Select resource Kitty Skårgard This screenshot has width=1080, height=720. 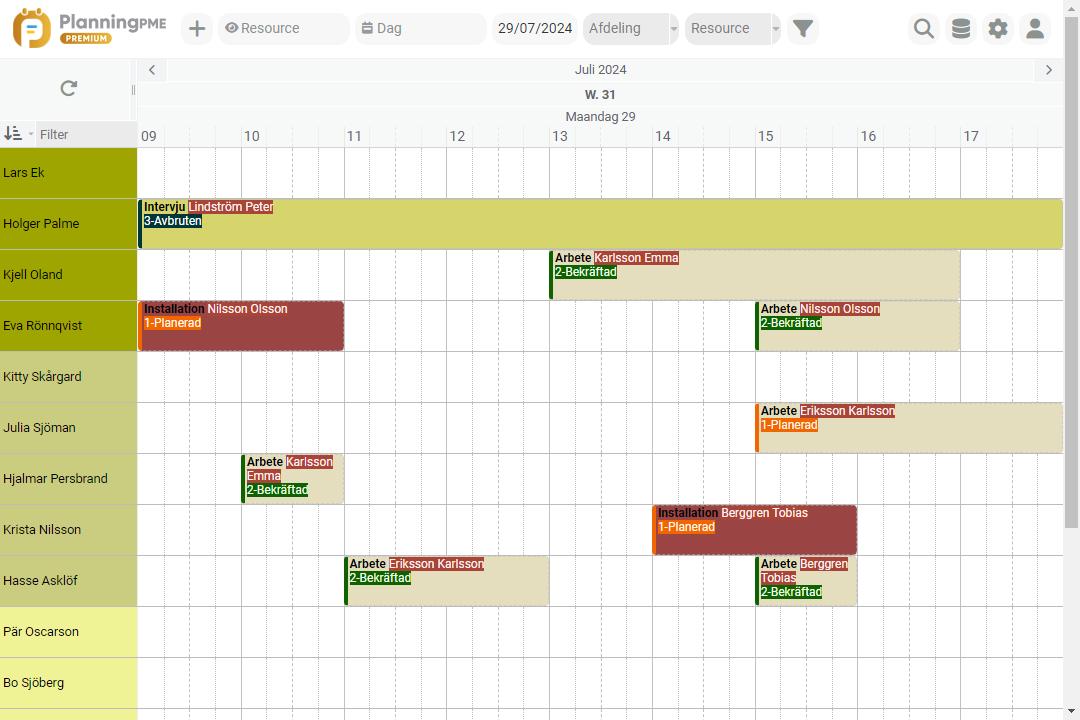(68, 377)
